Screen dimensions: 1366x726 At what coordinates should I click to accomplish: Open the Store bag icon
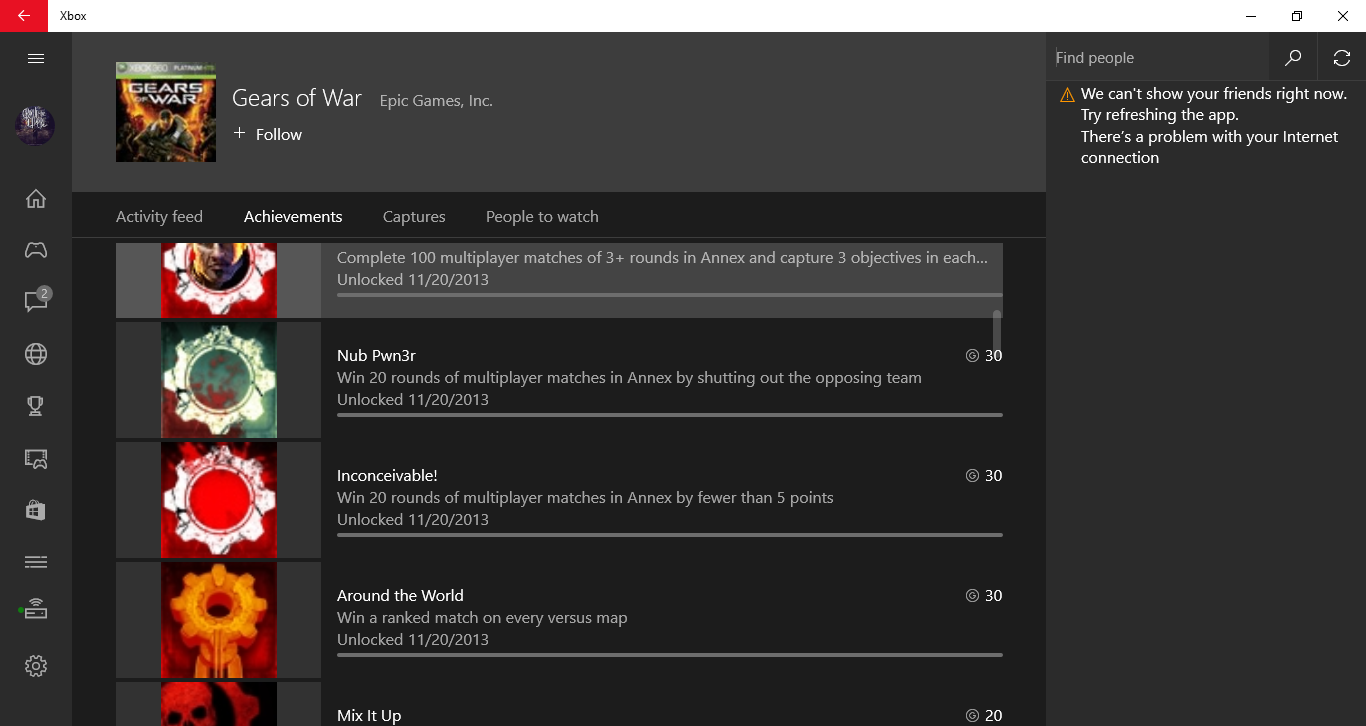[x=36, y=510]
